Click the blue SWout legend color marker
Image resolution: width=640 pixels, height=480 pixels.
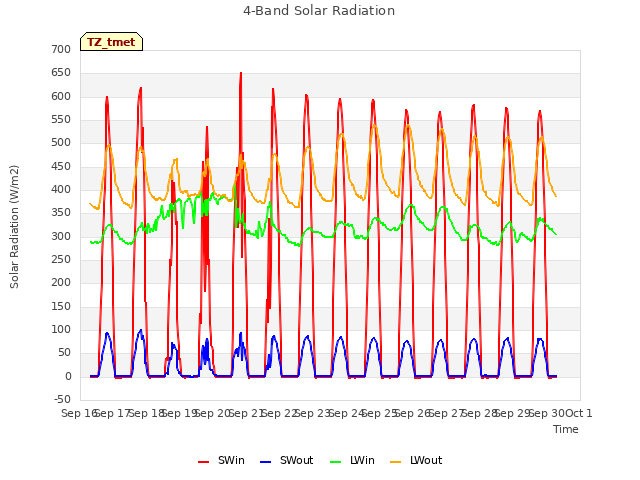pyautogui.click(x=265, y=462)
